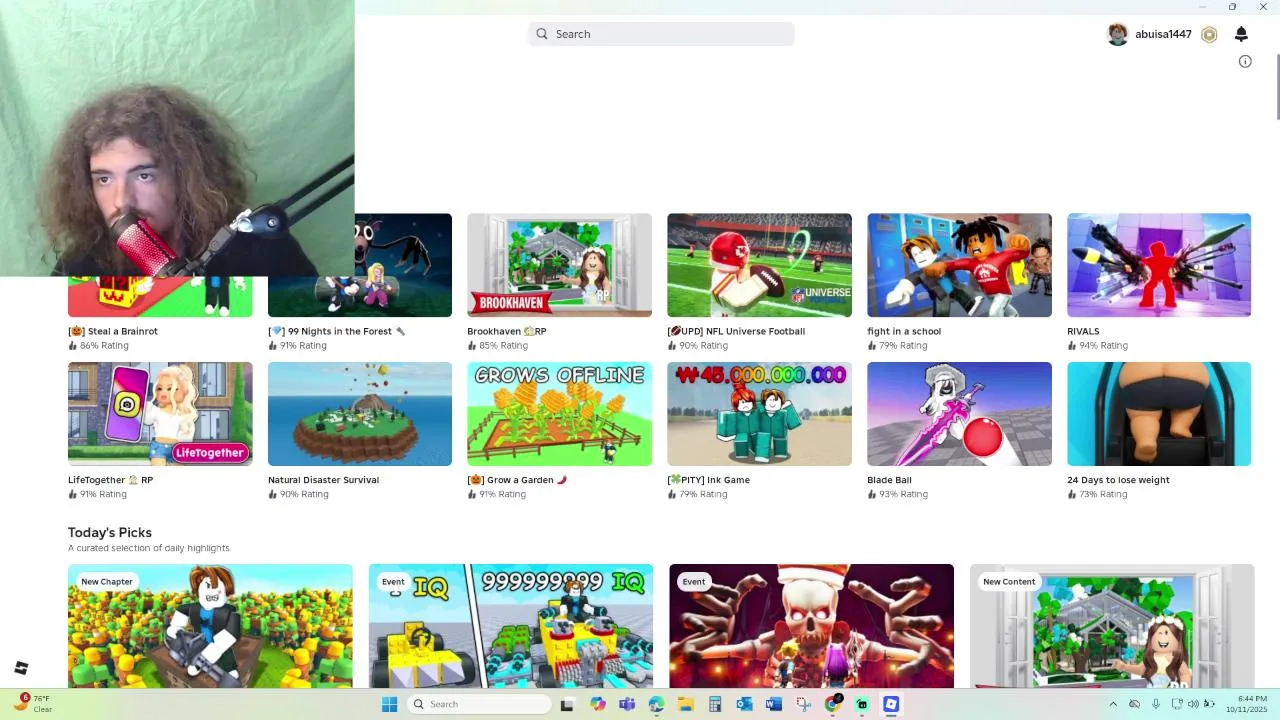
Task: Click the Roblox icon in the taskbar
Action: [891, 704]
